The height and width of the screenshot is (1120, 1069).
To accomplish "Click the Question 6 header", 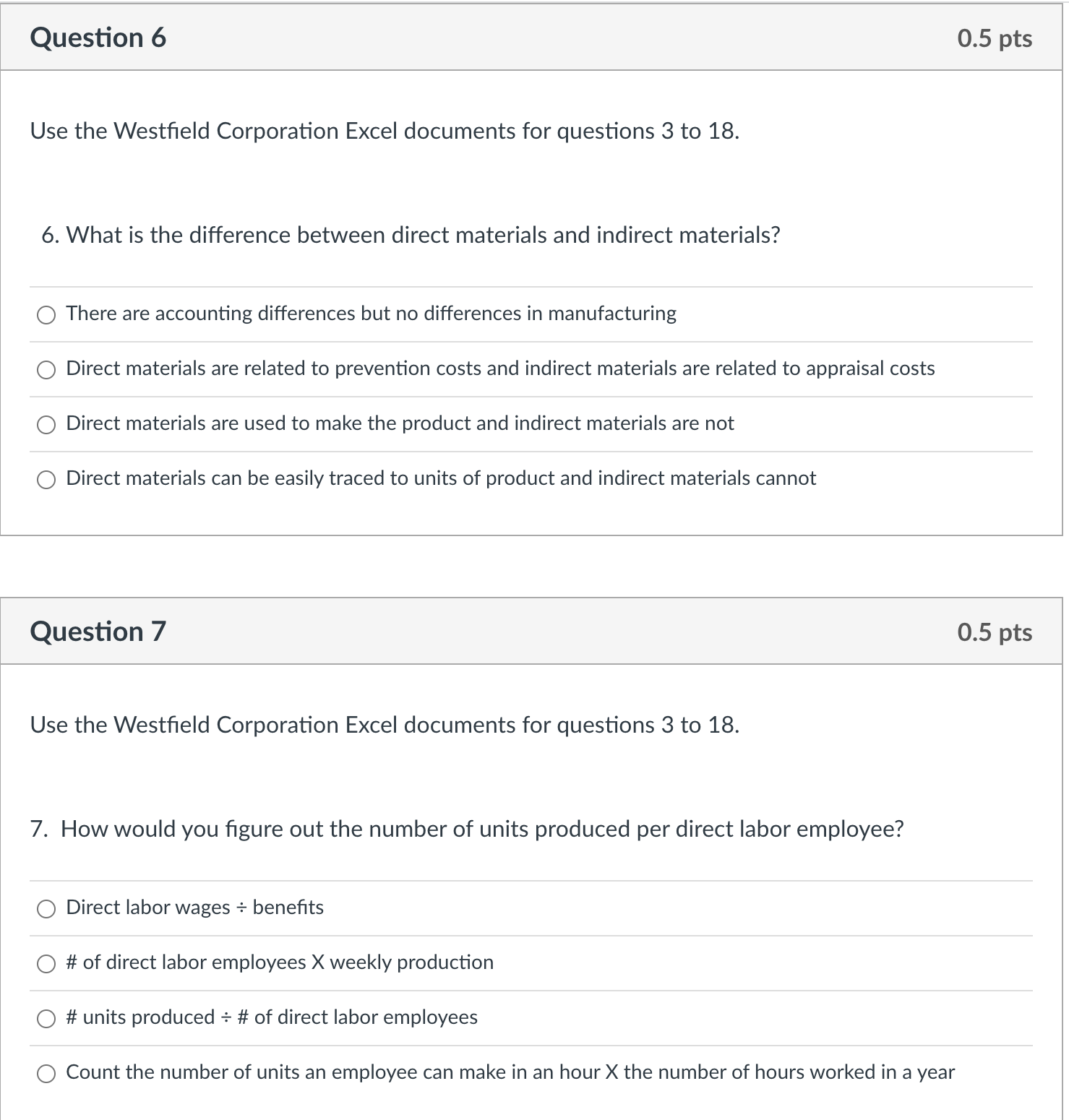I will [98, 38].
